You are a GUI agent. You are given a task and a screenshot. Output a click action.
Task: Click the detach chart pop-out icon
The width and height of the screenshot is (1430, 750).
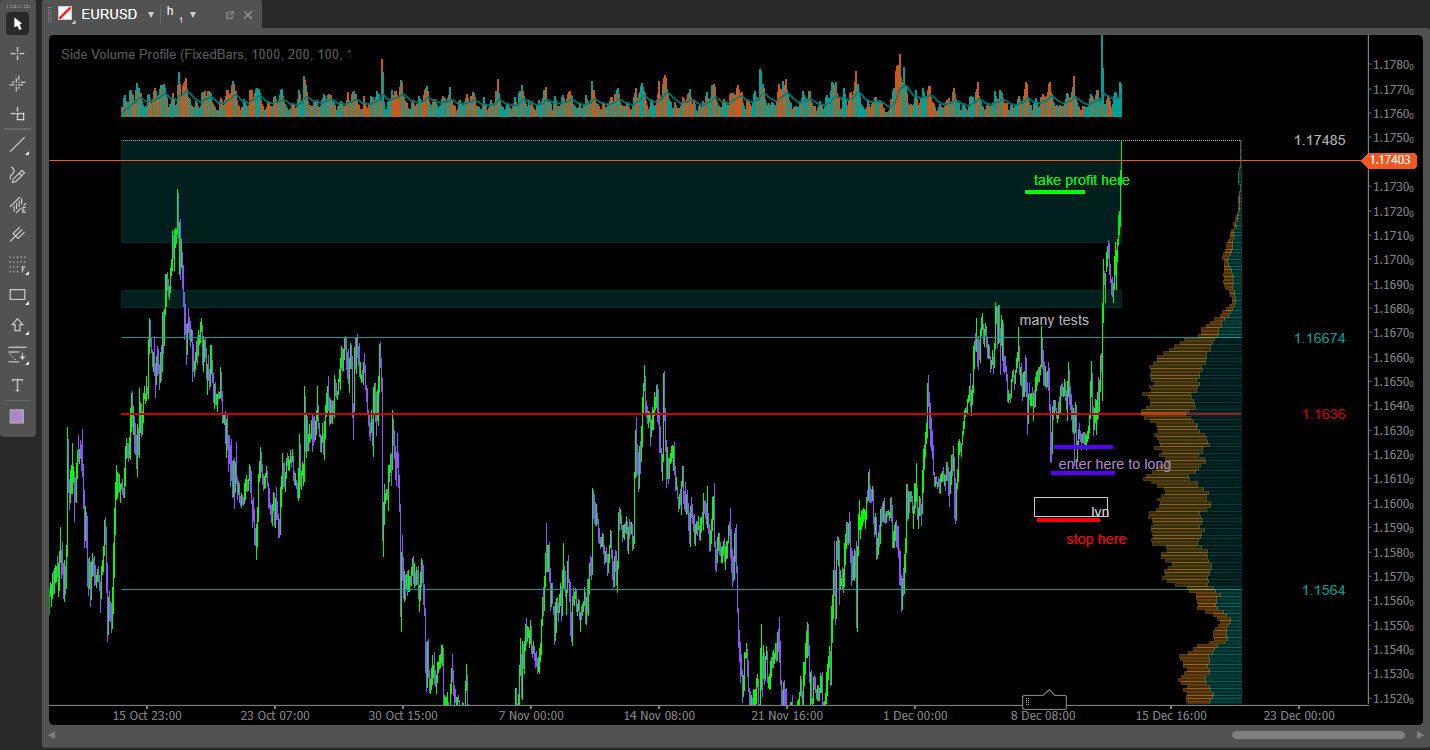229,15
